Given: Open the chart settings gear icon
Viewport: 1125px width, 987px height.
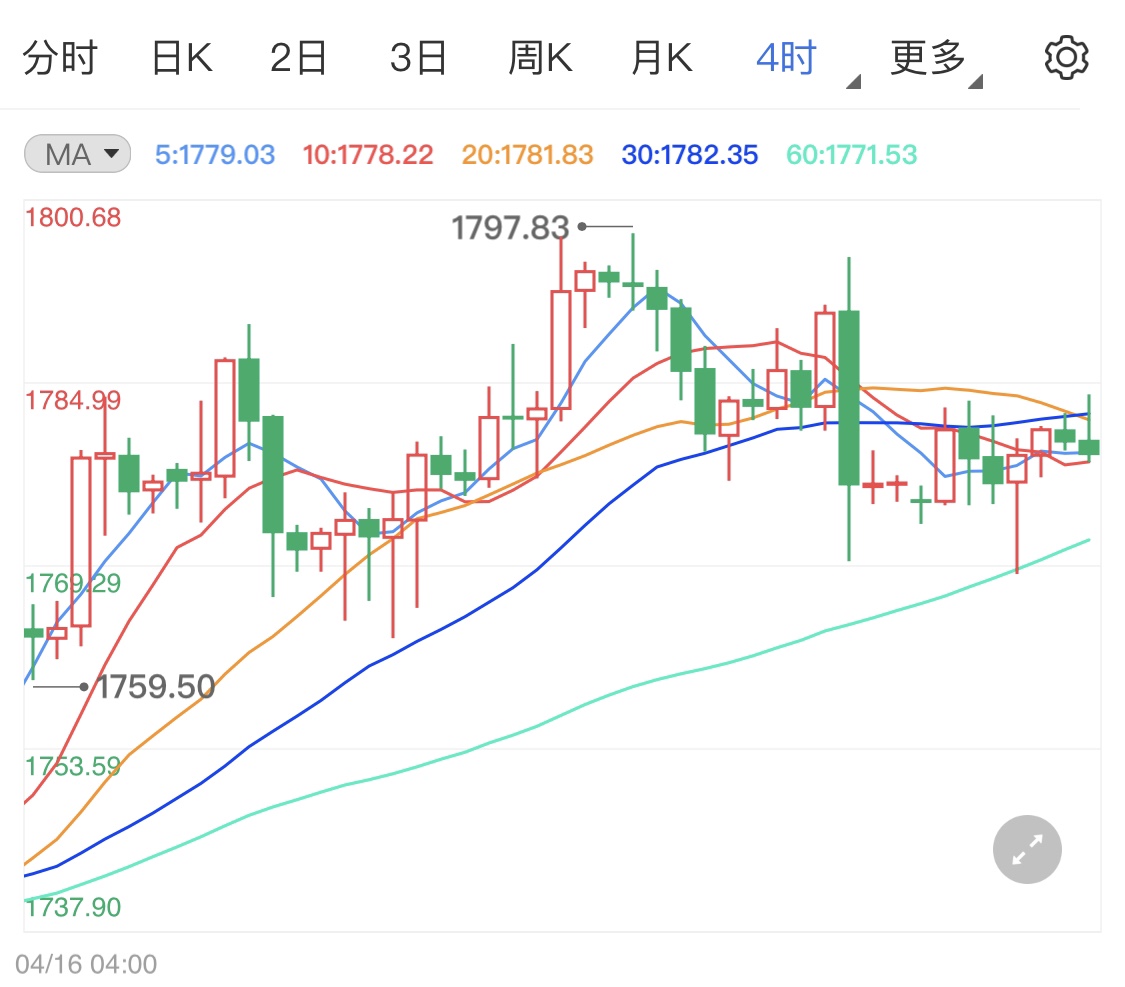Looking at the screenshot, I should click(x=1065, y=57).
